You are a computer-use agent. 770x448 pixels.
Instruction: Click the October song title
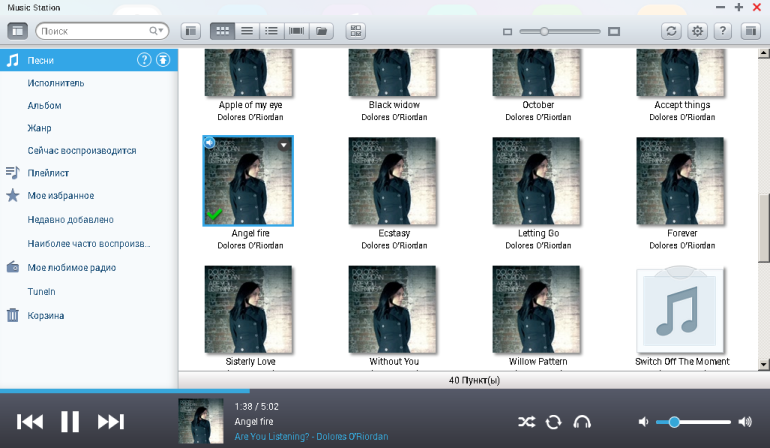[x=538, y=105]
